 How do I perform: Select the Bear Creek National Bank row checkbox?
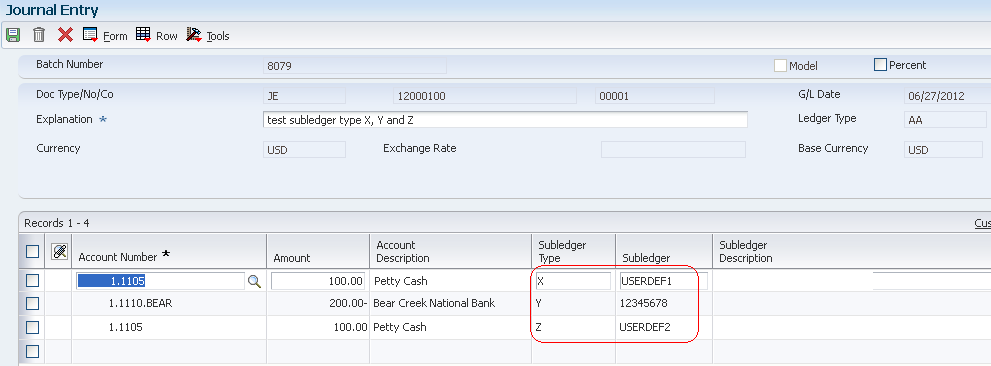[32, 304]
